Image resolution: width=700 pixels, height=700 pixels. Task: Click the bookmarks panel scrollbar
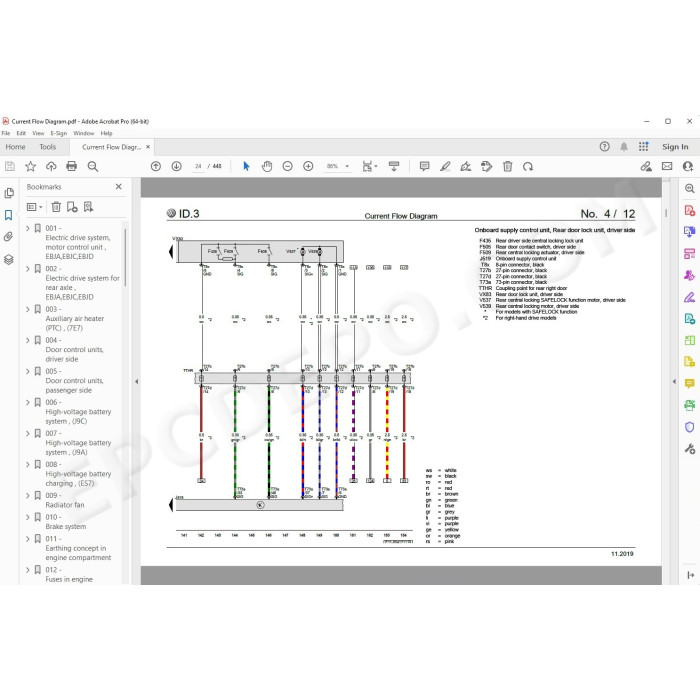point(125,257)
